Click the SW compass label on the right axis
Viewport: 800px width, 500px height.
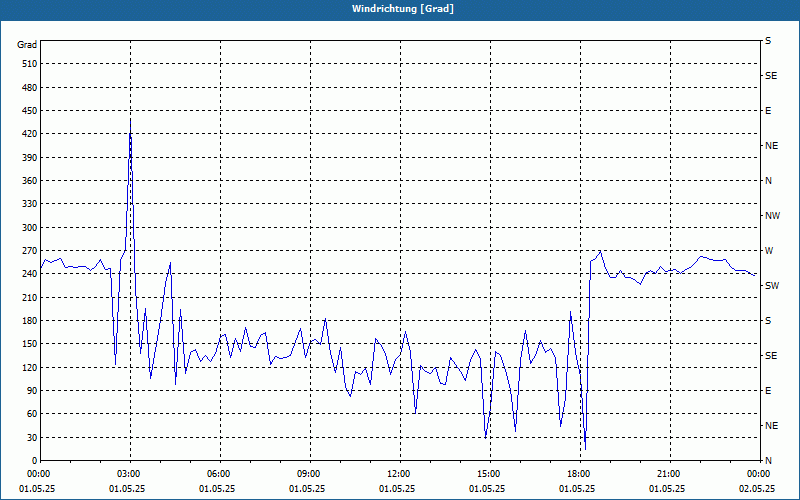pos(772,286)
